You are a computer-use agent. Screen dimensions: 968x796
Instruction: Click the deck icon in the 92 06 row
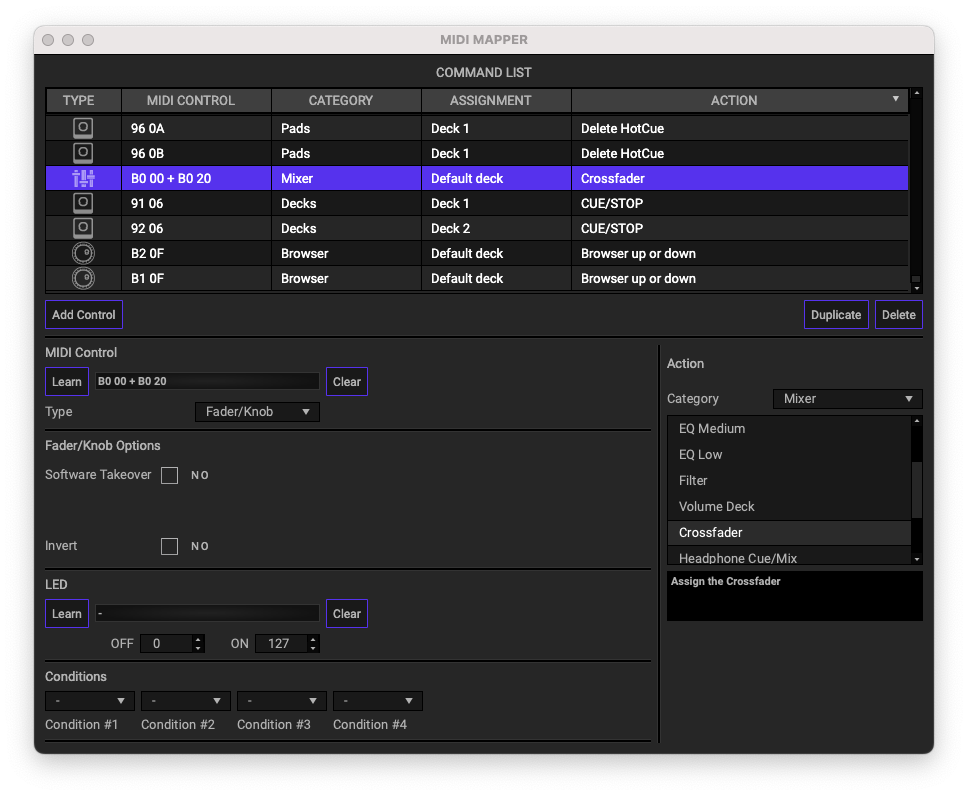pyautogui.click(x=83, y=228)
